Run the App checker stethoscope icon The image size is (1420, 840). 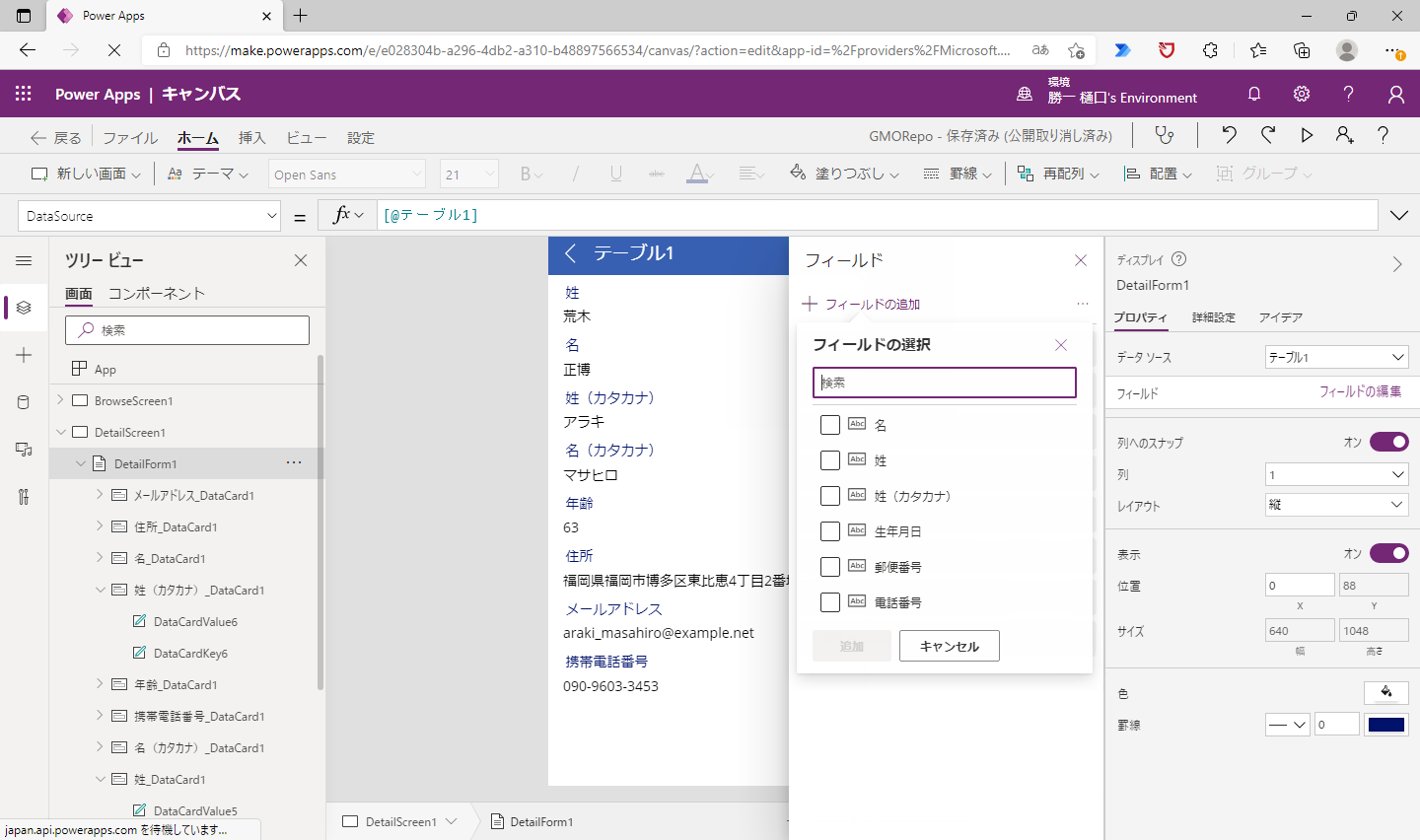point(1165,135)
